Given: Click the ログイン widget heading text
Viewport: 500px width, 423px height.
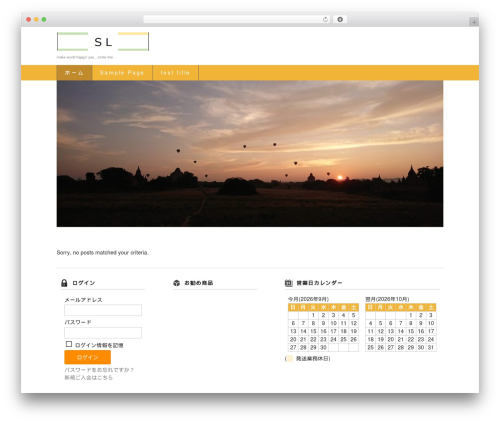Looking at the screenshot, I should point(84,283).
